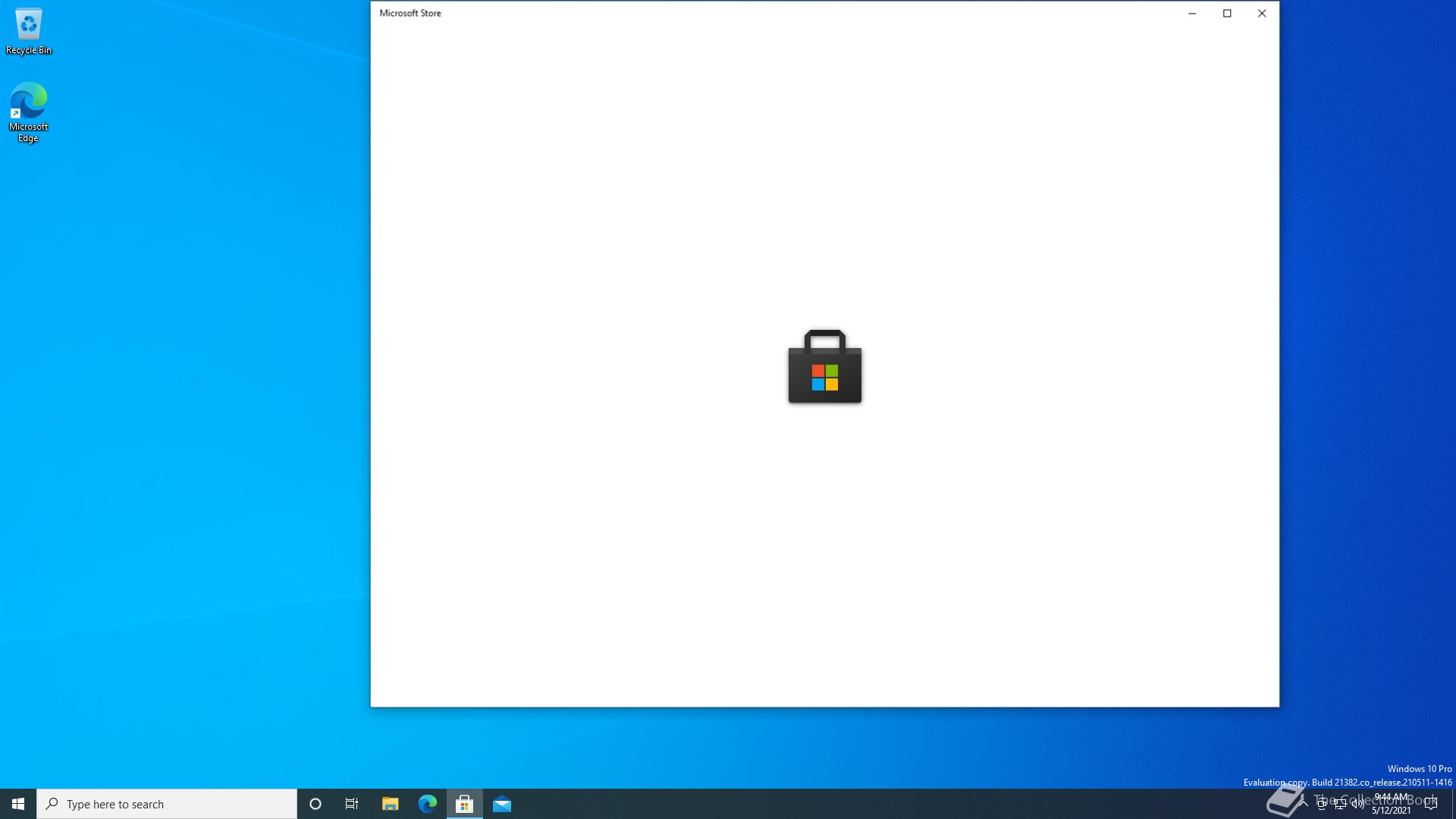Click the taskbar search box
The image size is (1456, 819).
(x=167, y=804)
